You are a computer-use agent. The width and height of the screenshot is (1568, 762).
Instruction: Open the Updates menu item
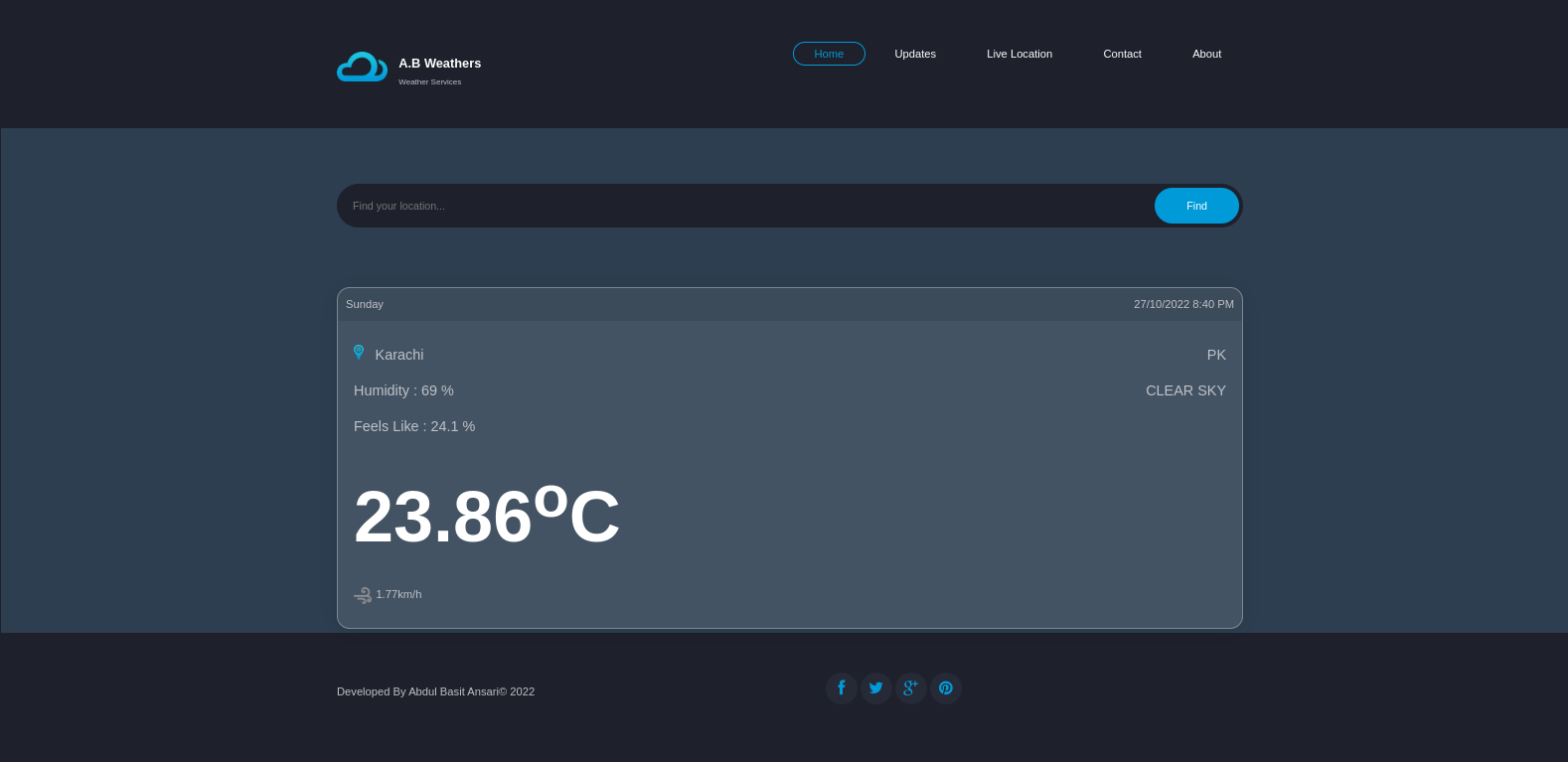915,54
